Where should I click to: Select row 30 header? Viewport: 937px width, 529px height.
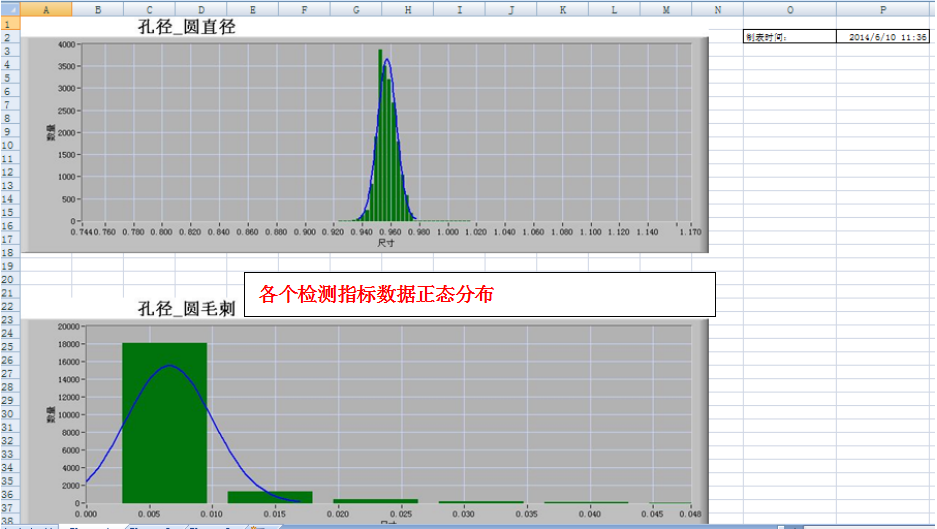point(10,413)
